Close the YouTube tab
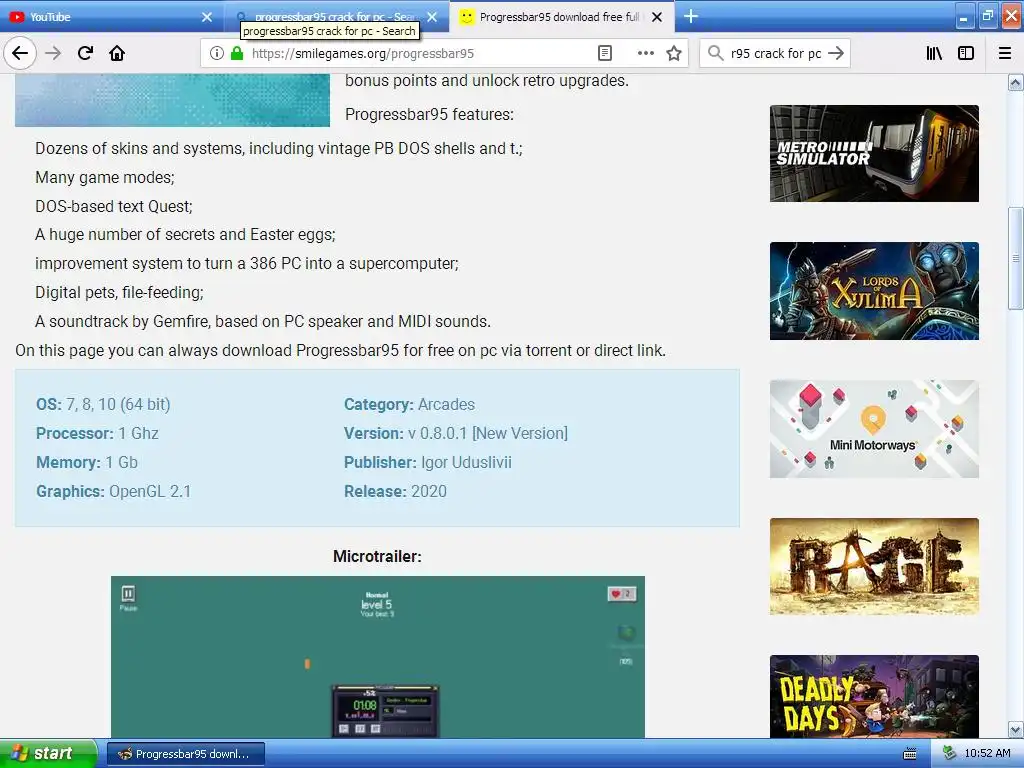The width and height of the screenshot is (1024, 768). click(206, 17)
